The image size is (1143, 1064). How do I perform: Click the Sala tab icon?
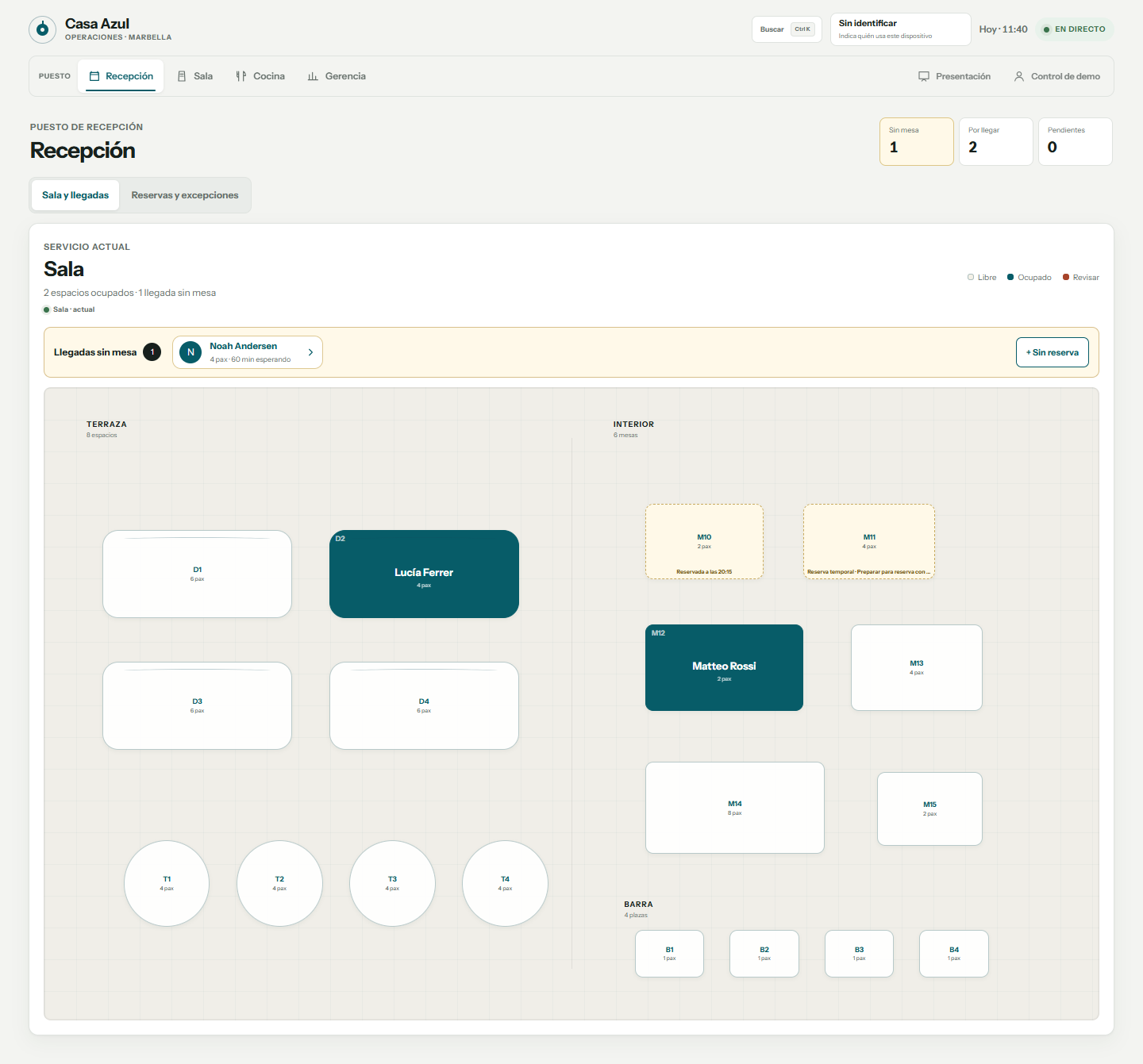coord(182,76)
